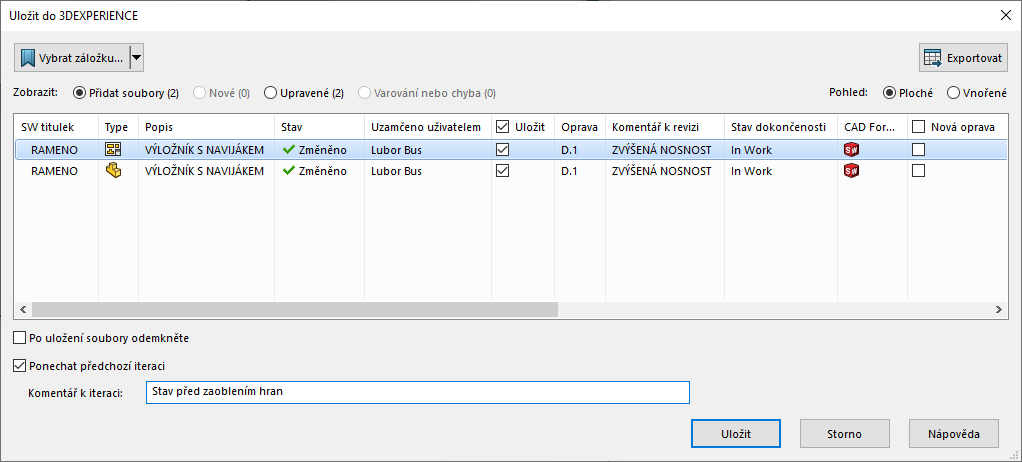Click the drawing type icon in the first row
The image size is (1022, 462).
pos(113,150)
